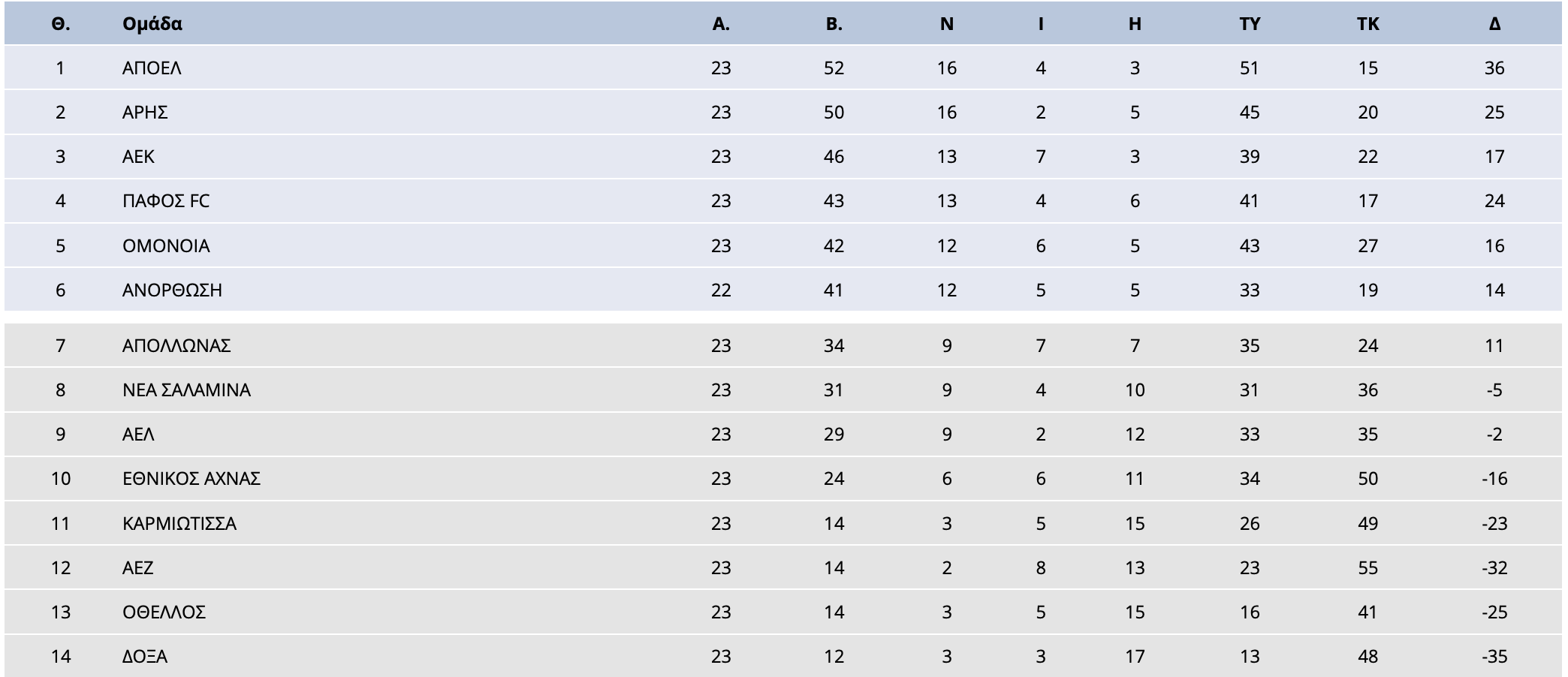
Task: Open ΝΕΑ ΣΑΛΑΜΙΝΑ team name
Action: pos(186,390)
